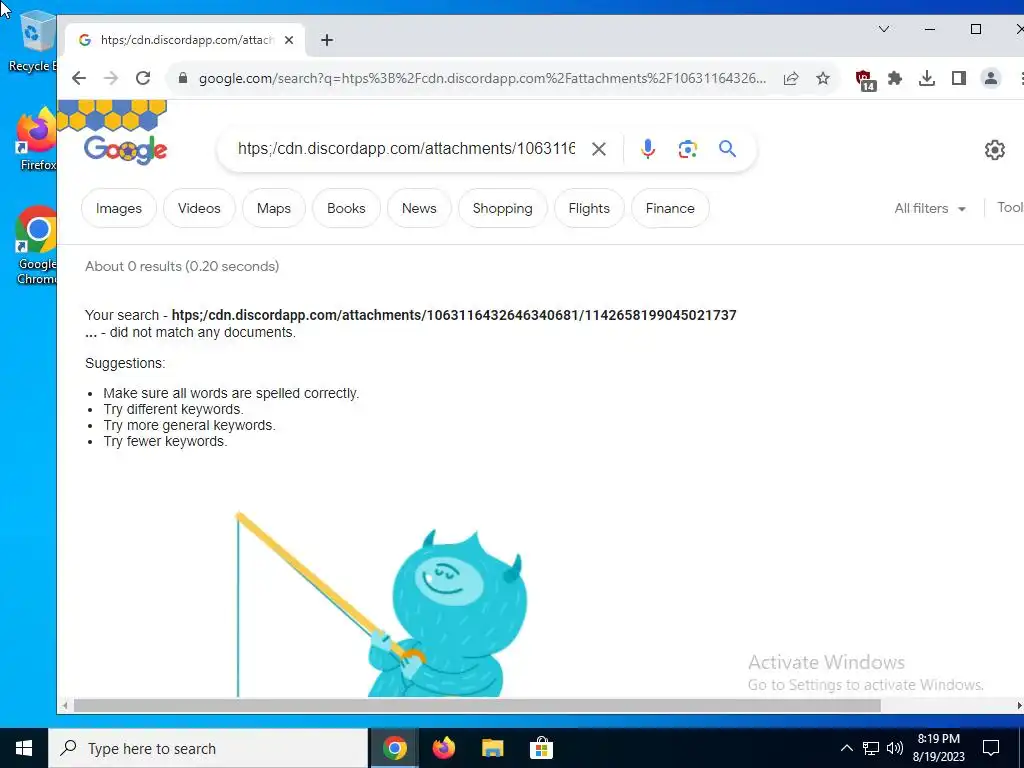Select the Firefox desktop shortcut
1024x768 pixels.
point(36,140)
